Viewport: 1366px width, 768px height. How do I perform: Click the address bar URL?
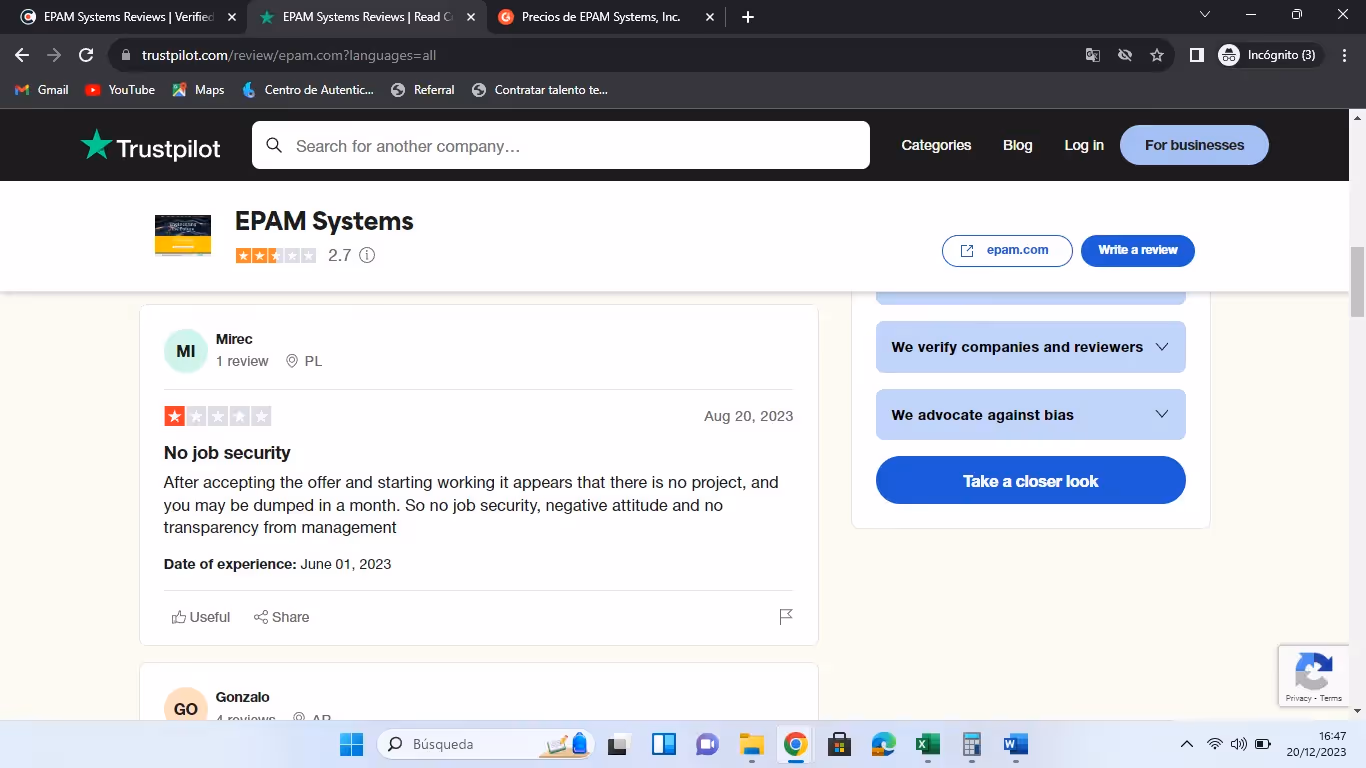click(289, 55)
